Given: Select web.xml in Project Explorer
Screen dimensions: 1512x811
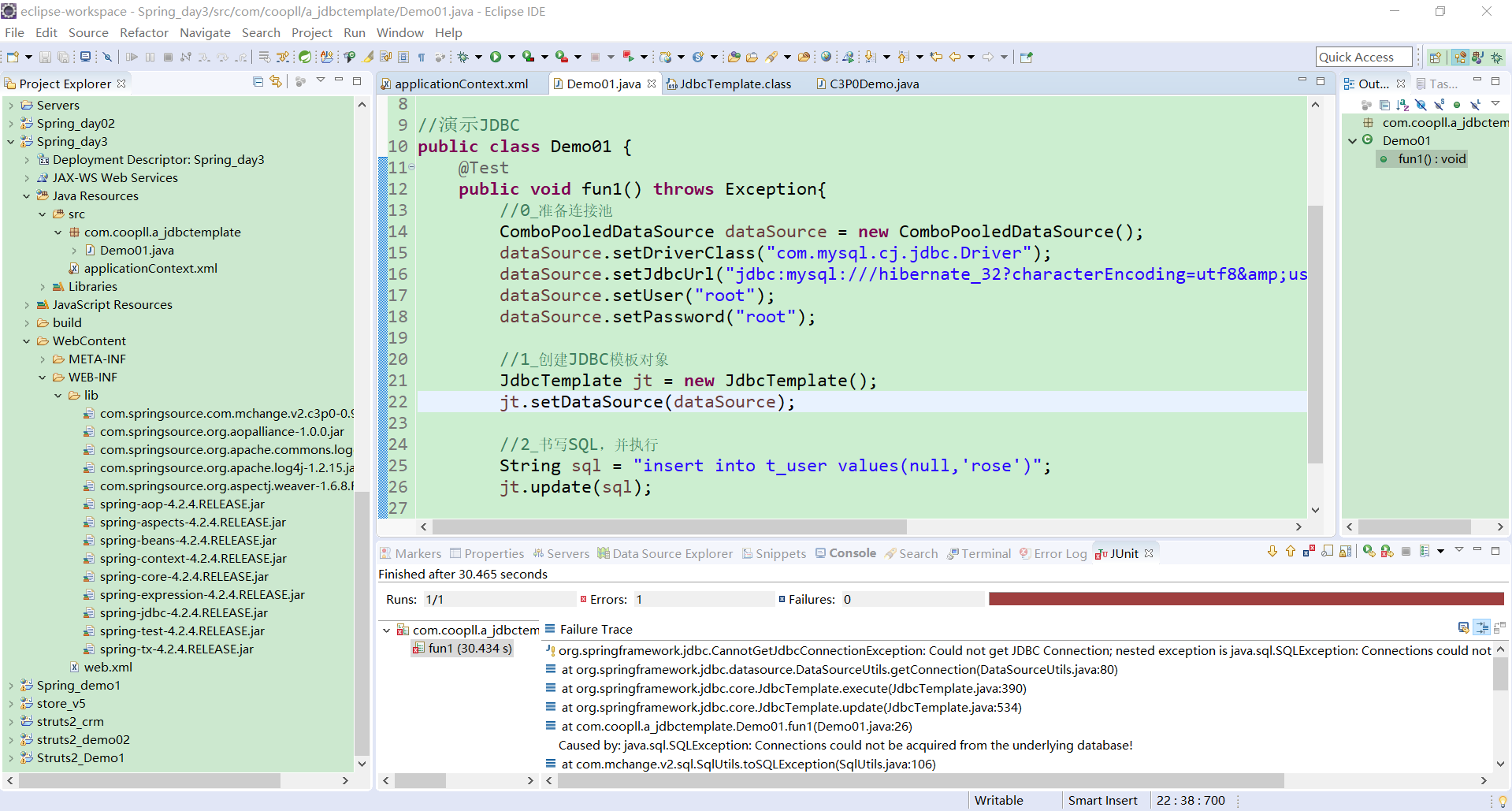Looking at the screenshot, I should (108, 668).
